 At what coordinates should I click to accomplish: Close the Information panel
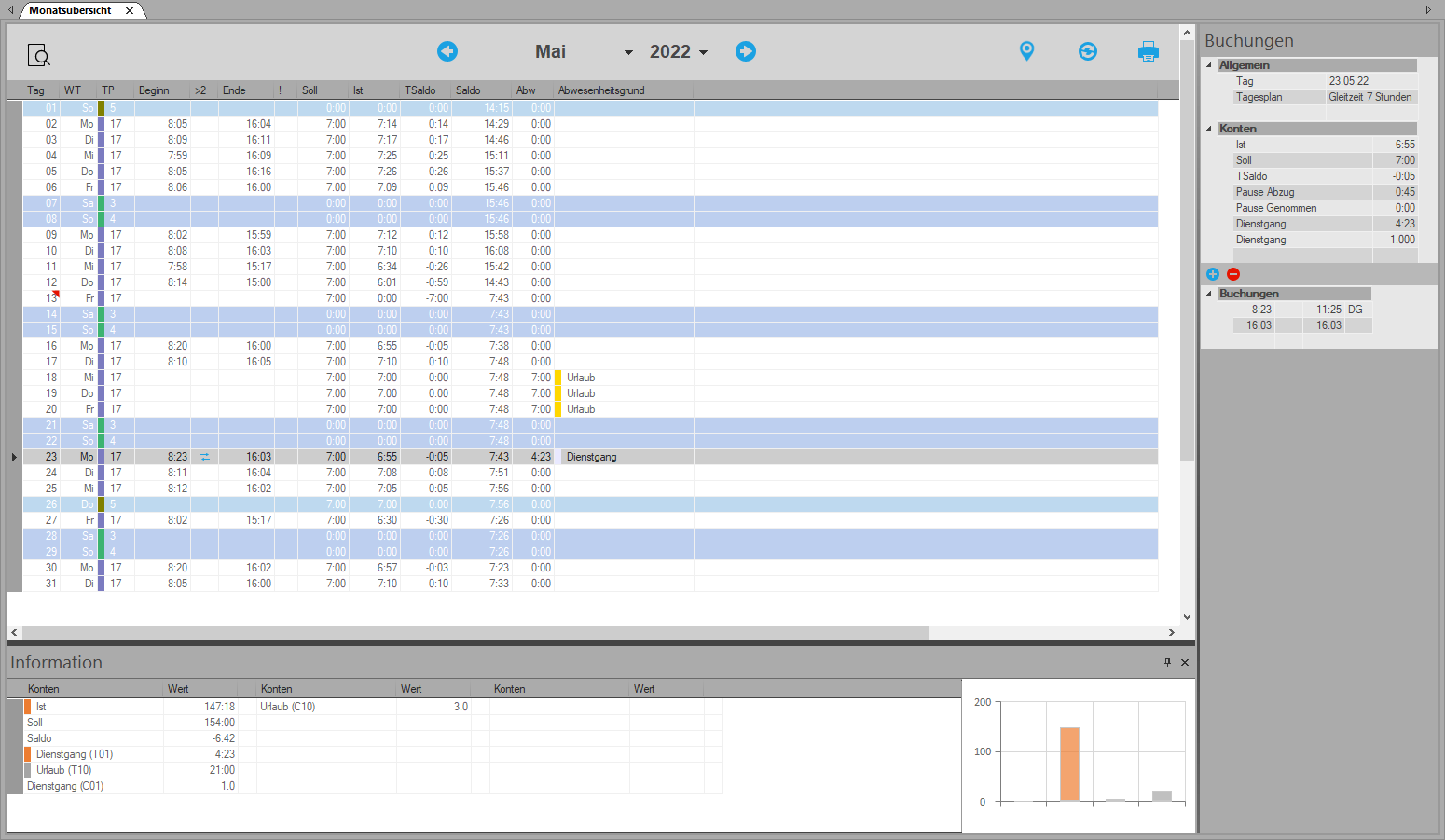[x=1185, y=662]
